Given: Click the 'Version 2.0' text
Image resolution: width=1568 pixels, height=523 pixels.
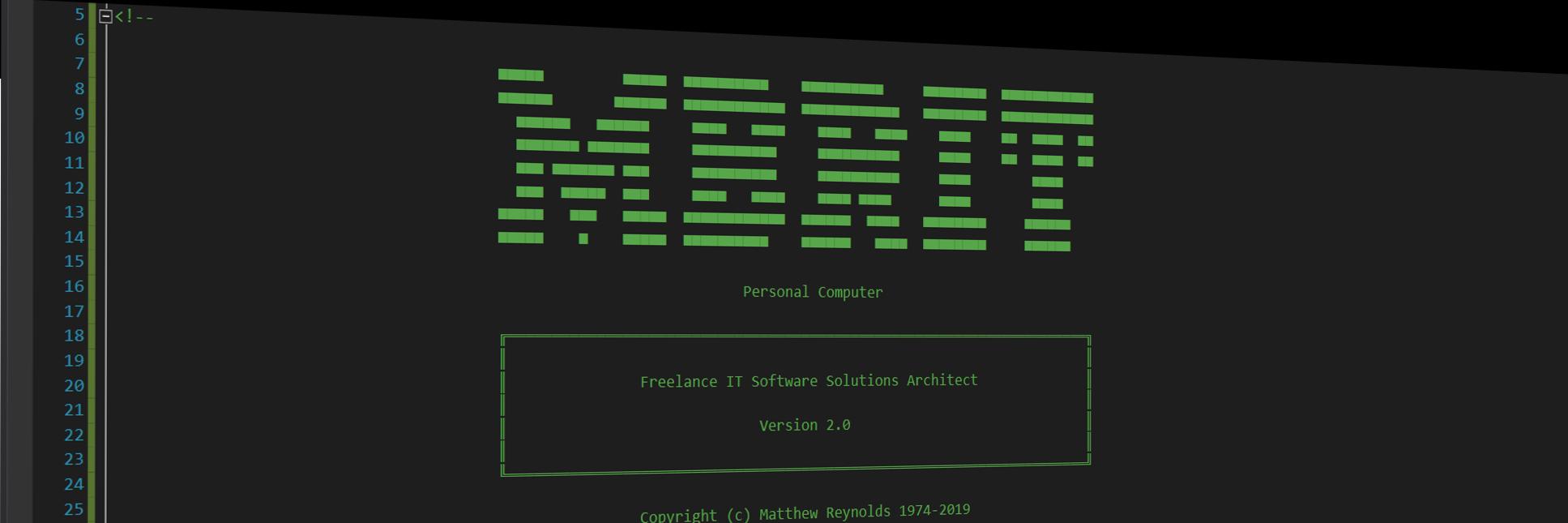Looking at the screenshot, I should click(x=805, y=425).
